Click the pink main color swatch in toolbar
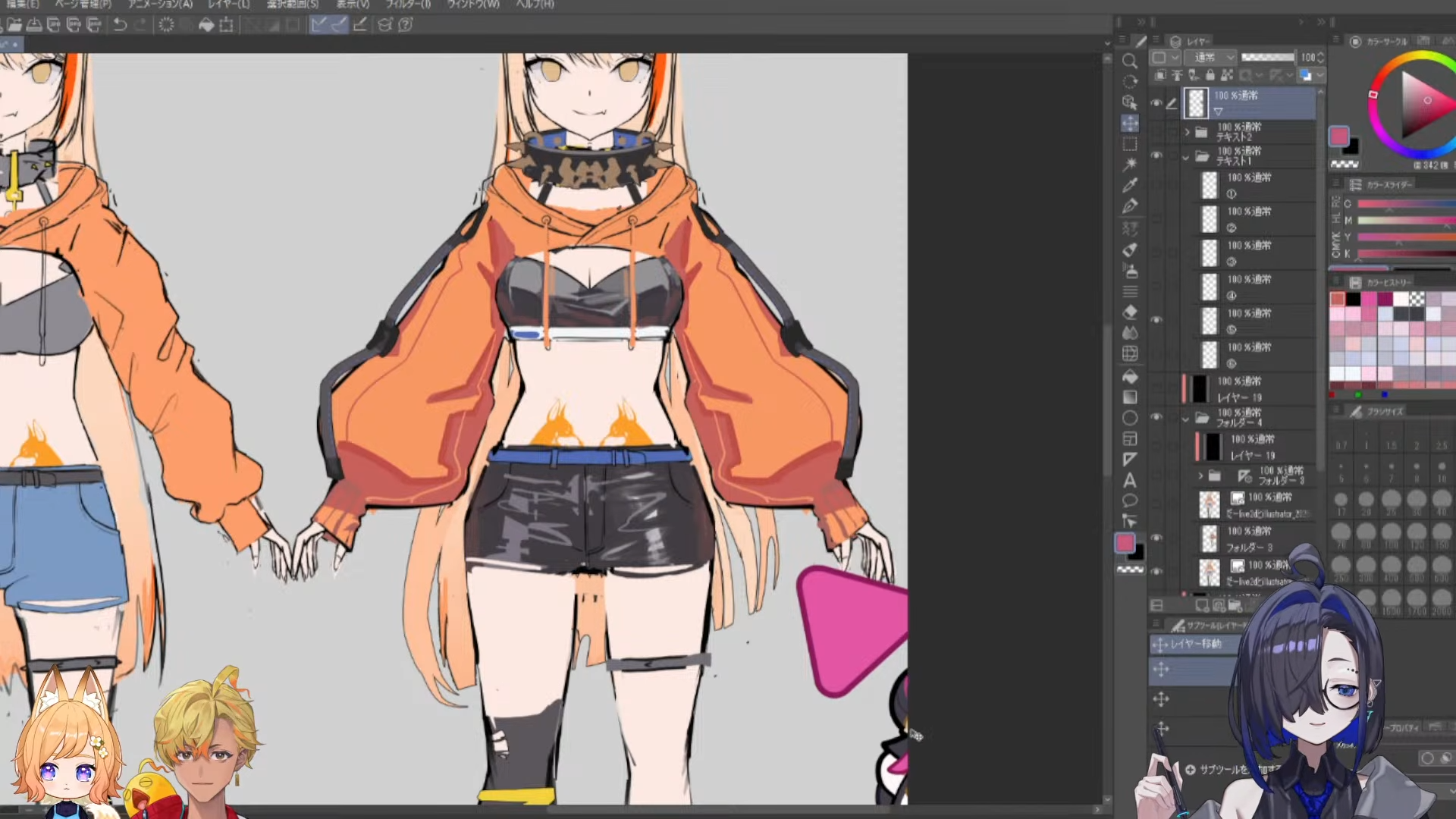 pyautogui.click(x=1125, y=543)
